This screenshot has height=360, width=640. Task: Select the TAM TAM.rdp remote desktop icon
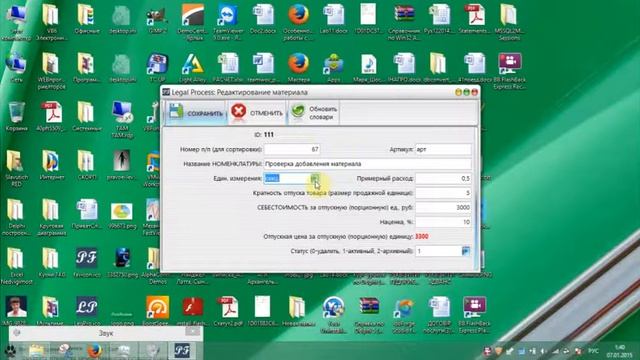pos(122,119)
